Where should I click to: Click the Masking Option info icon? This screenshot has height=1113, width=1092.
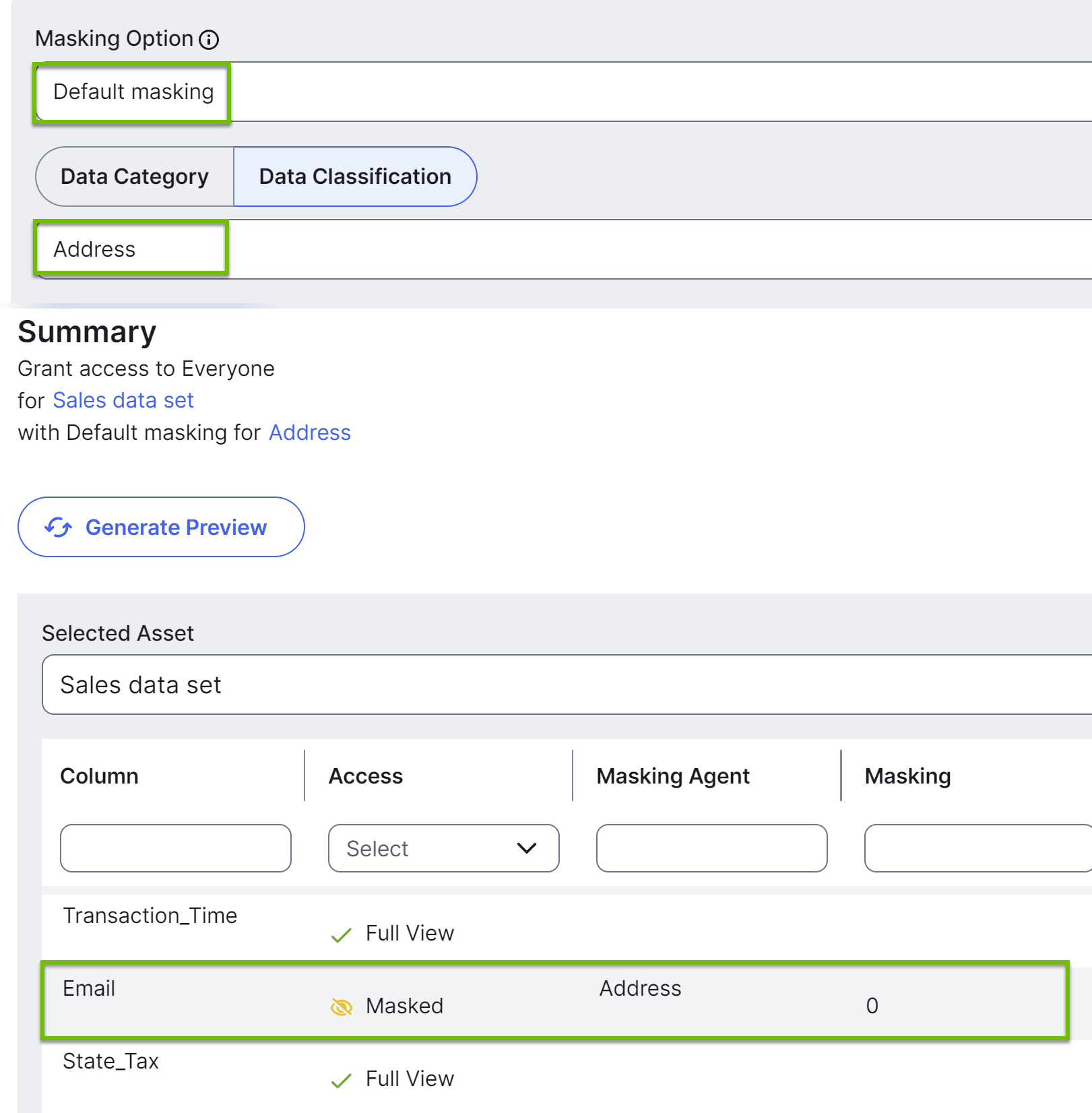click(x=210, y=39)
